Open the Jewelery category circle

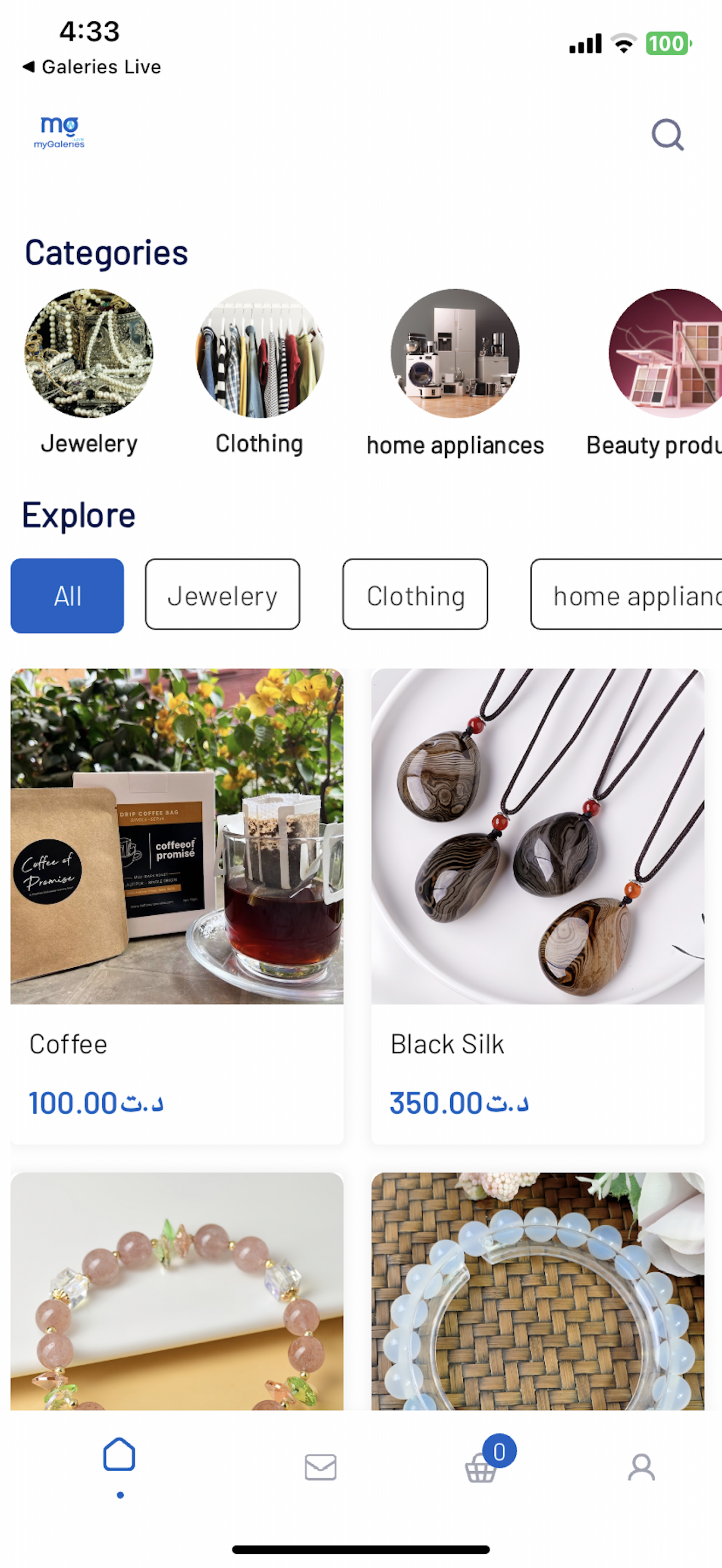click(89, 354)
